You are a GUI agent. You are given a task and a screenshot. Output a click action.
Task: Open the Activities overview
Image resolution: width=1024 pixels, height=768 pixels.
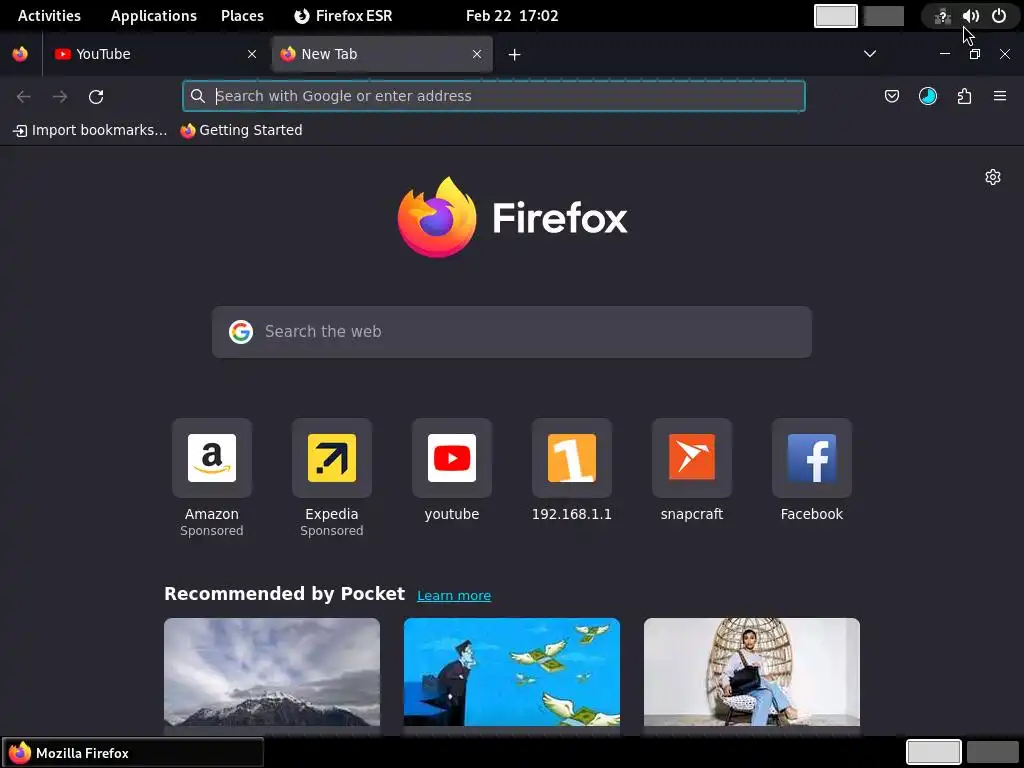[49, 16]
